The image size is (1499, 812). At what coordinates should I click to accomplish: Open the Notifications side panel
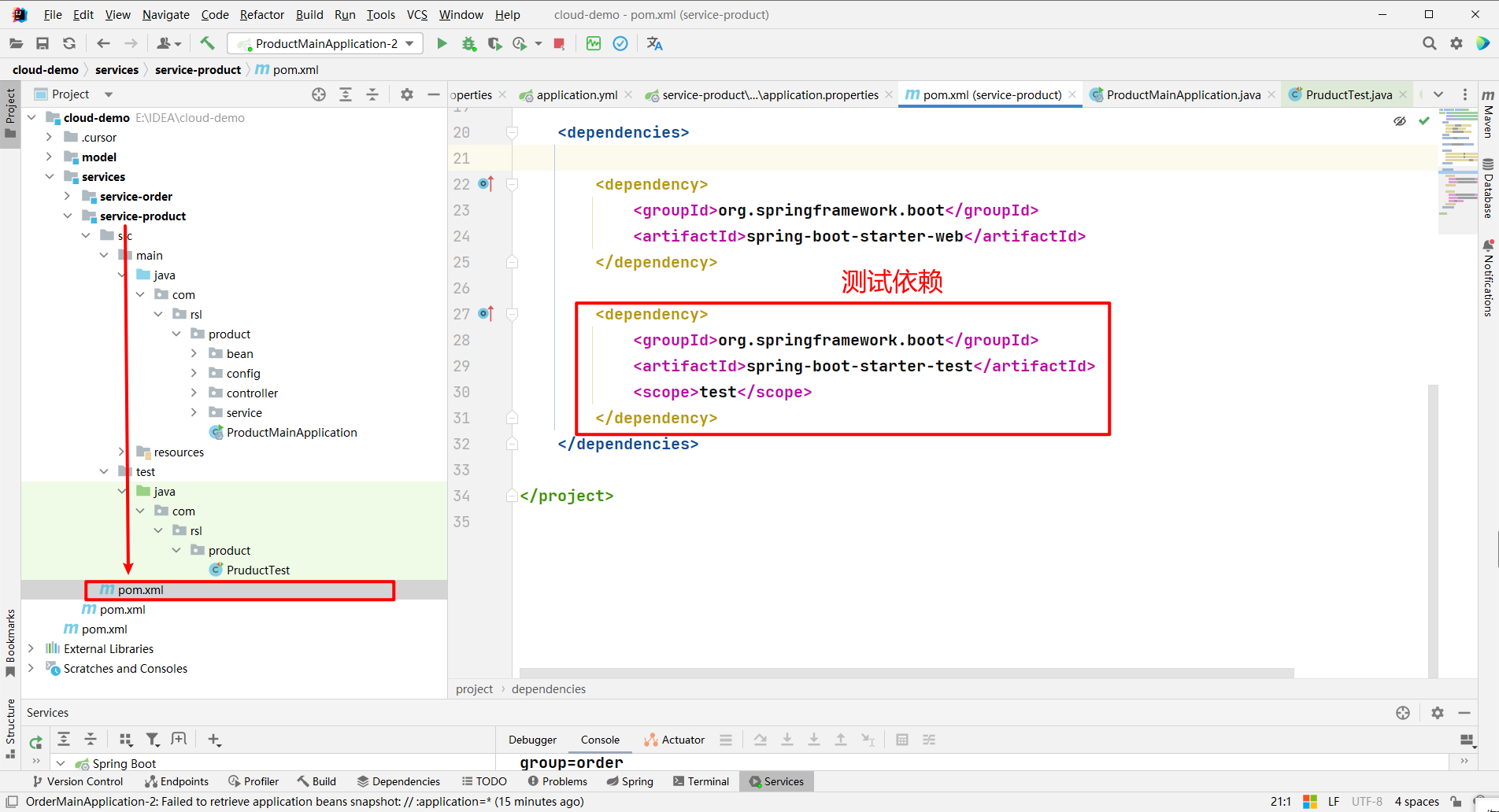[x=1488, y=278]
